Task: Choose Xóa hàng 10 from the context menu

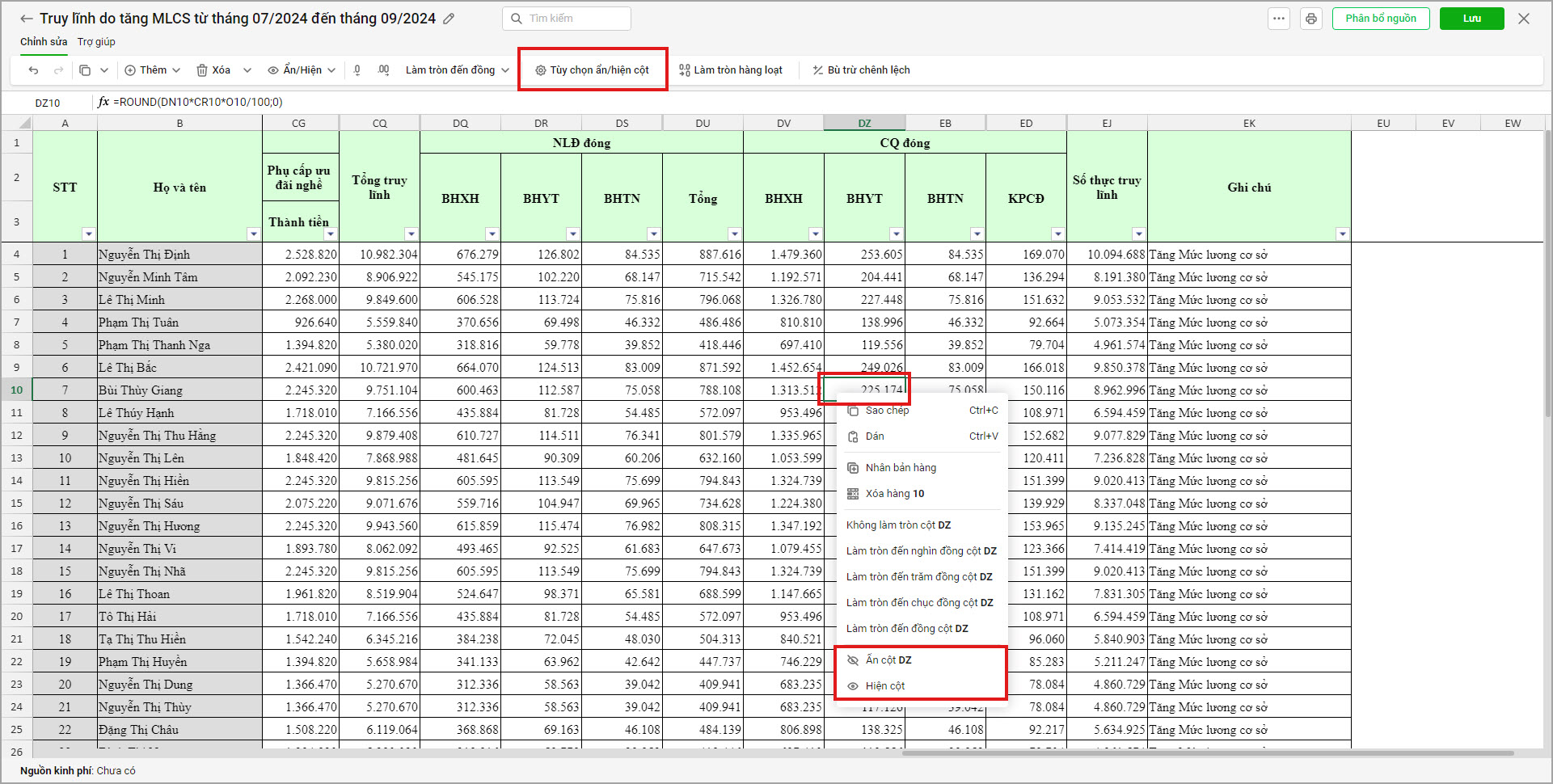Action: point(921,494)
